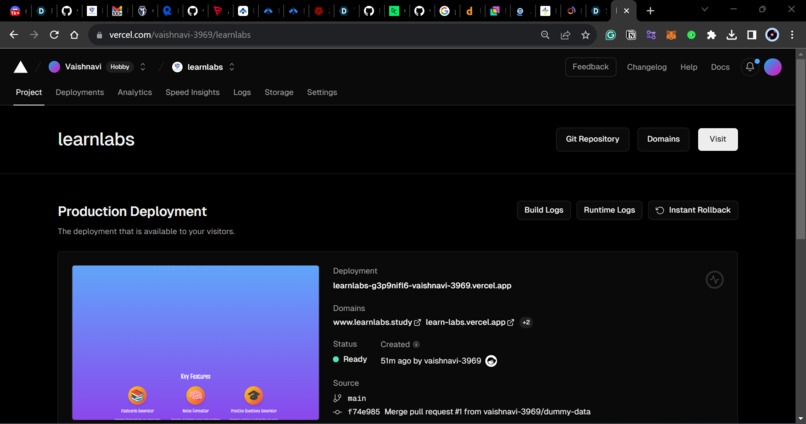
Task: Open the Storage tab
Action: coord(279,93)
